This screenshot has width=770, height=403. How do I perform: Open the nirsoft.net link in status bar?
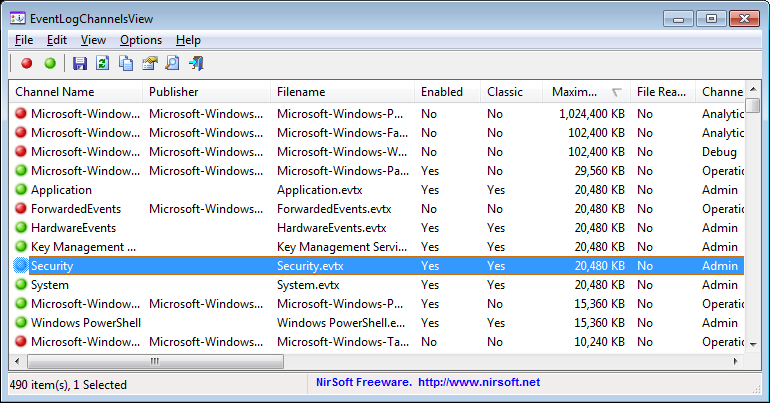[x=478, y=382]
